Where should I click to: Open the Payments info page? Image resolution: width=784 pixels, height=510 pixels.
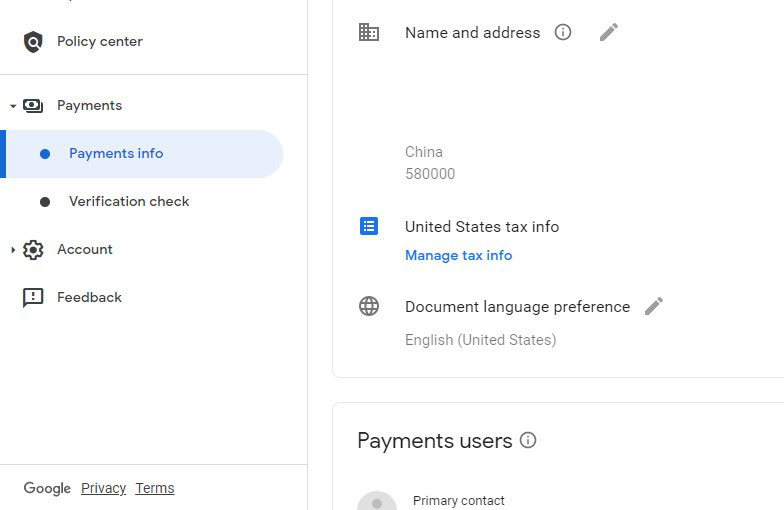pos(116,154)
